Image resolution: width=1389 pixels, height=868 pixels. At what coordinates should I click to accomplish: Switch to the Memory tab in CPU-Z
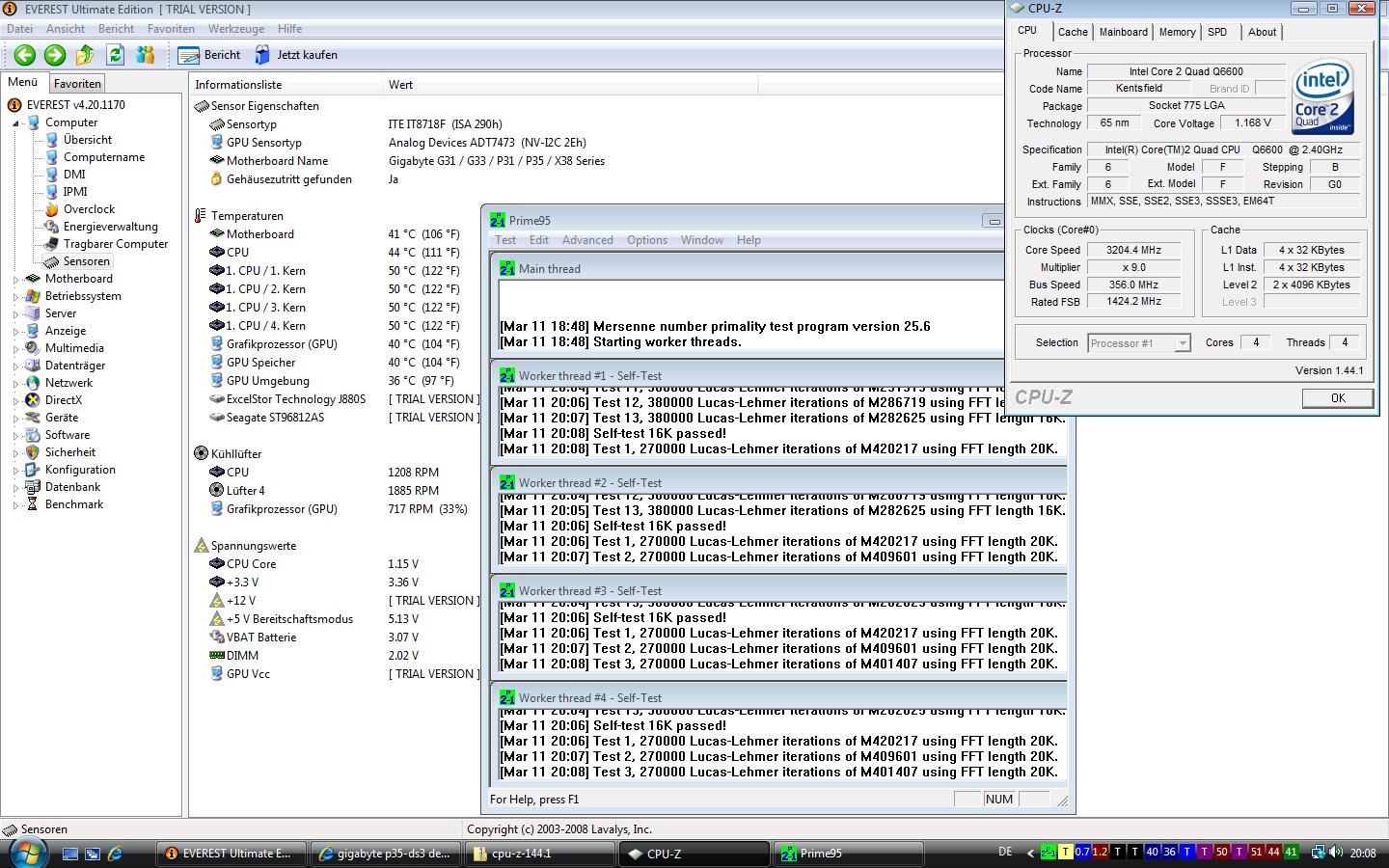pyautogui.click(x=1178, y=32)
